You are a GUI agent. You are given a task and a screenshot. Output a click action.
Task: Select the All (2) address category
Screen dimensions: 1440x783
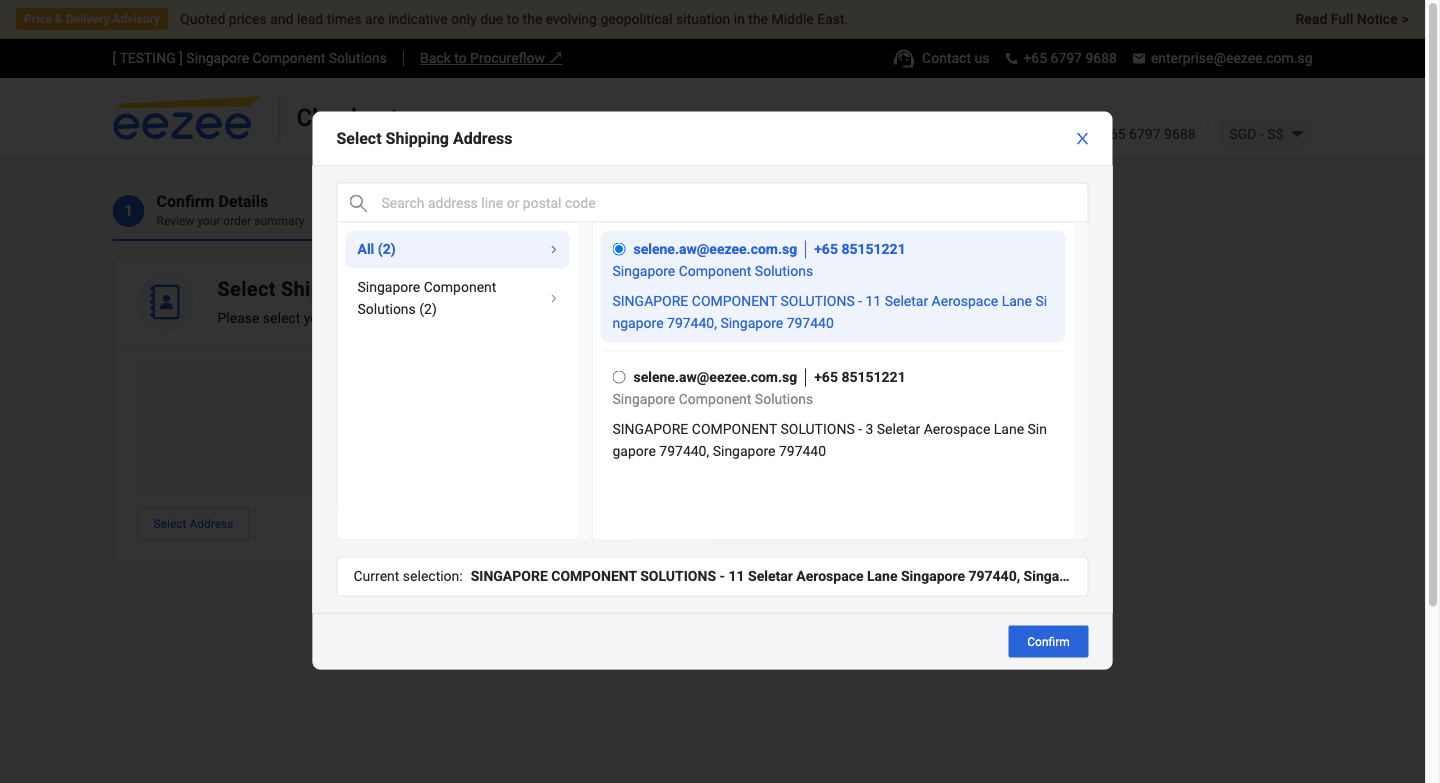click(457, 249)
